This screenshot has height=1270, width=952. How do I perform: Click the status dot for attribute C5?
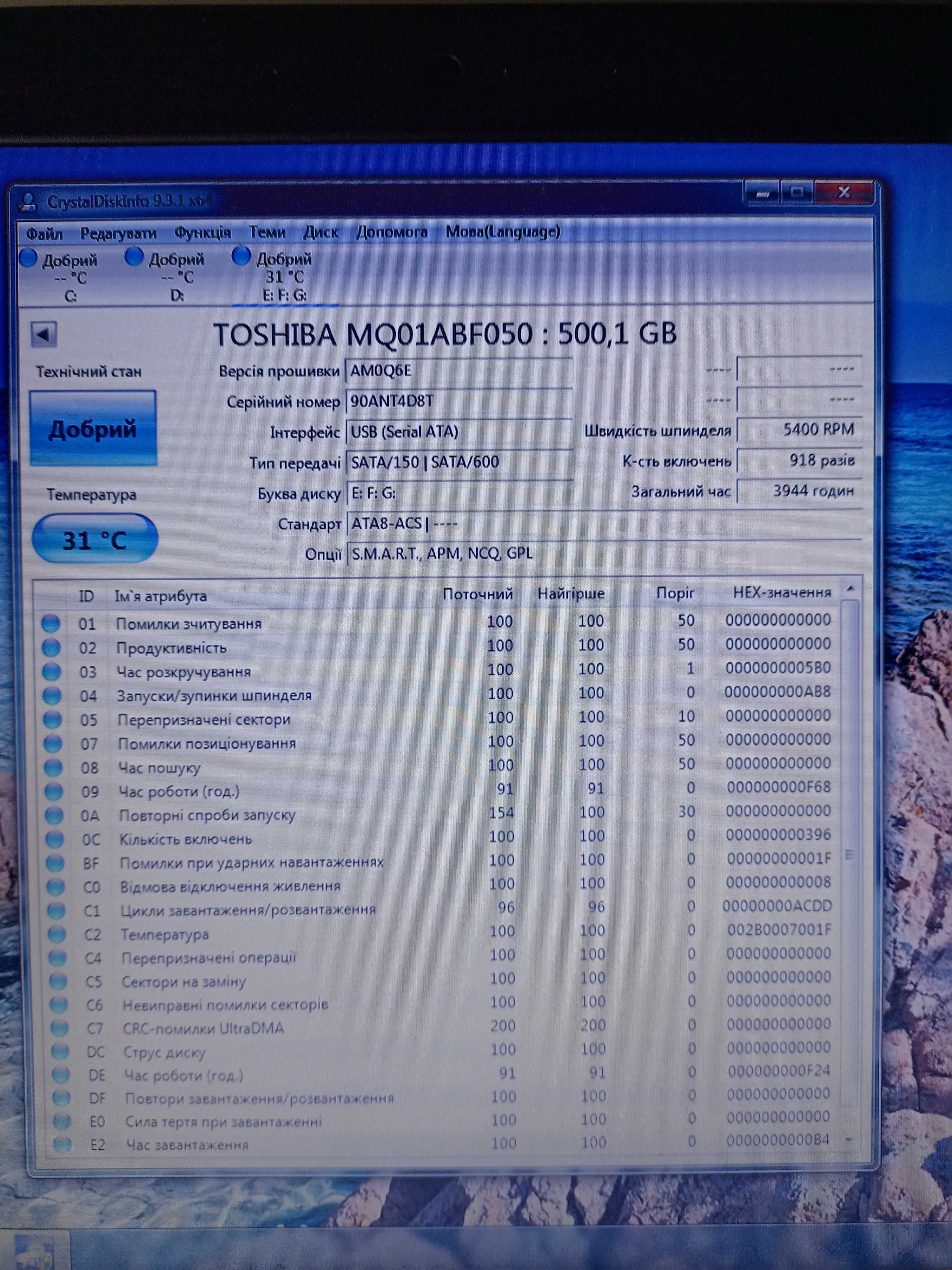point(58,981)
